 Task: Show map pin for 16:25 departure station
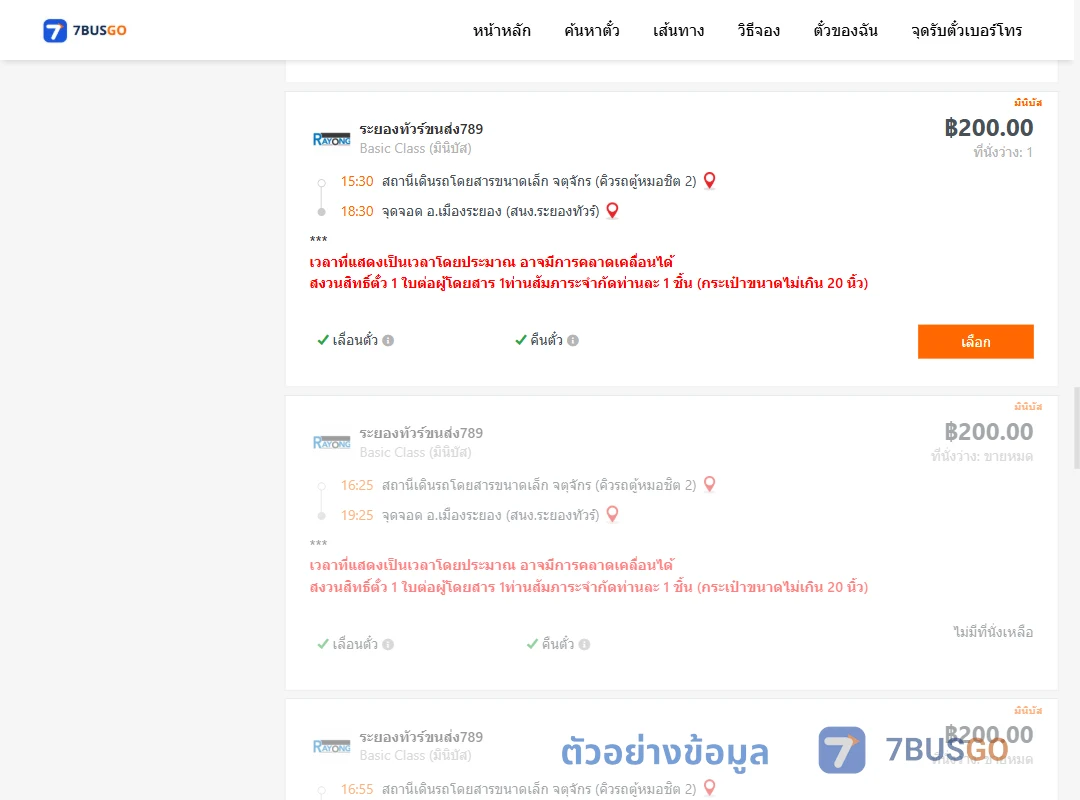pyautogui.click(x=709, y=484)
